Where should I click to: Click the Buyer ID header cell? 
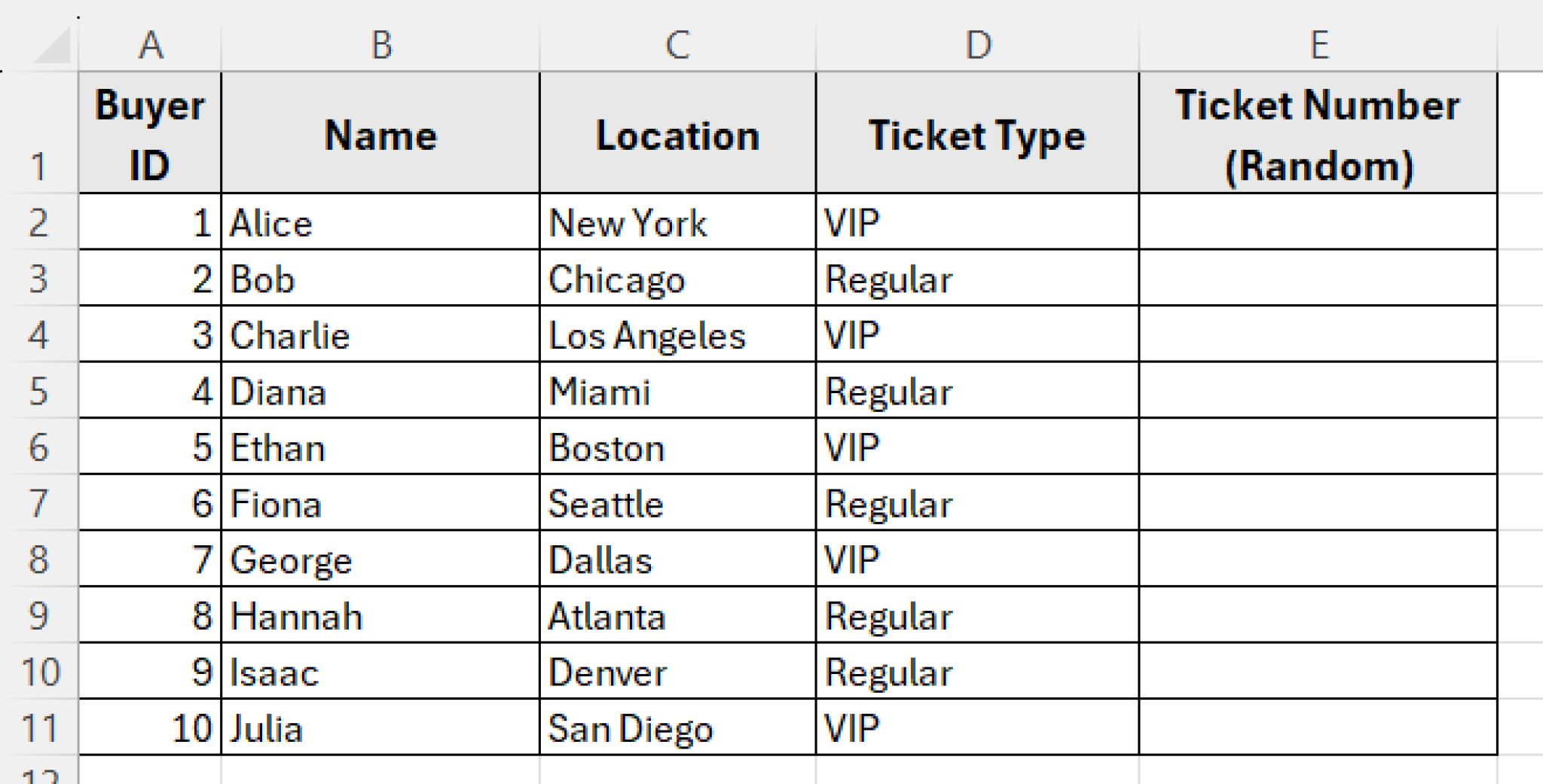151,134
